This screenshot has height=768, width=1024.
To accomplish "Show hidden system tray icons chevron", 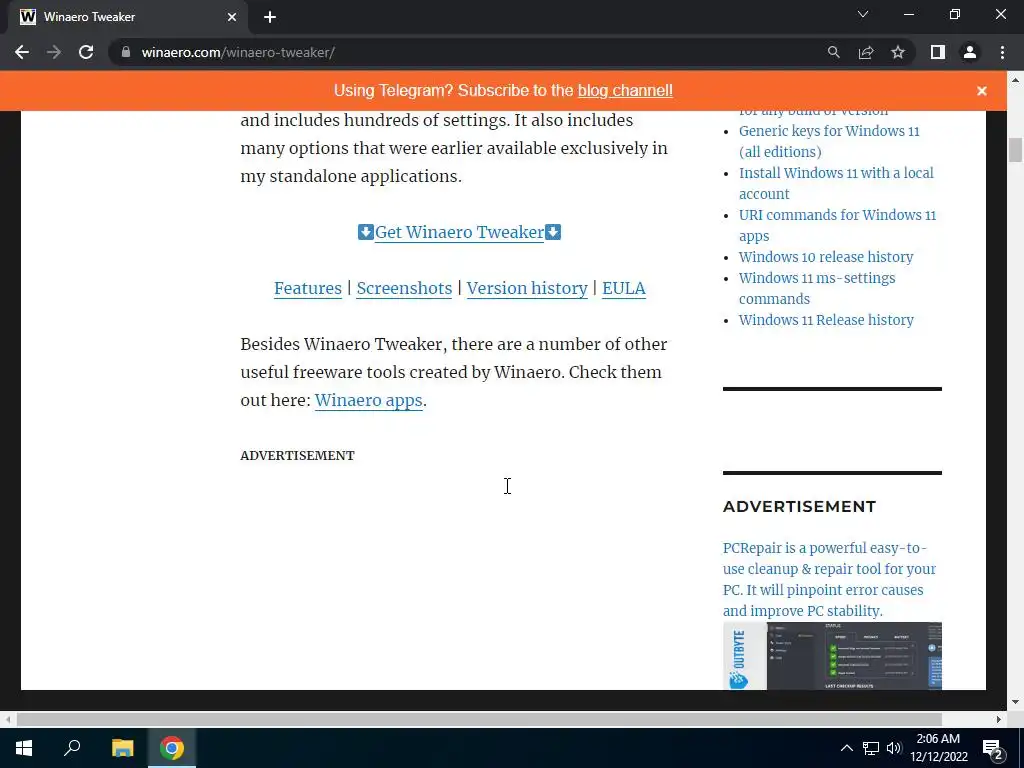I will pyautogui.click(x=846, y=748).
